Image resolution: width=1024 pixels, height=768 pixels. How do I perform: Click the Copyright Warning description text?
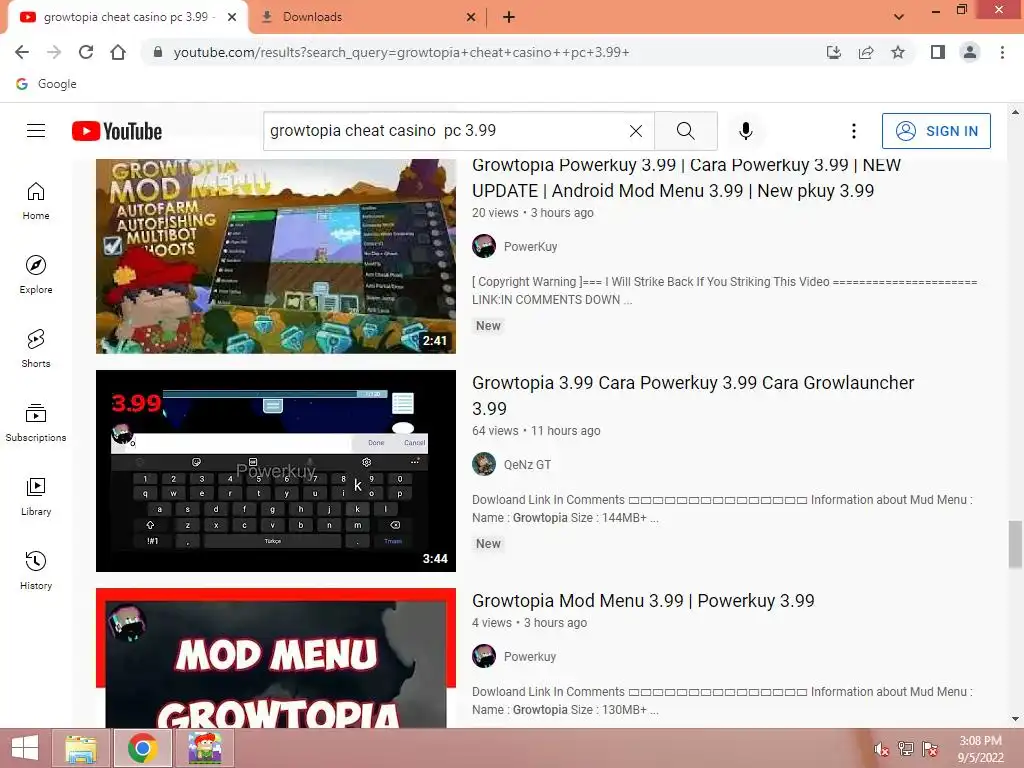pos(724,291)
